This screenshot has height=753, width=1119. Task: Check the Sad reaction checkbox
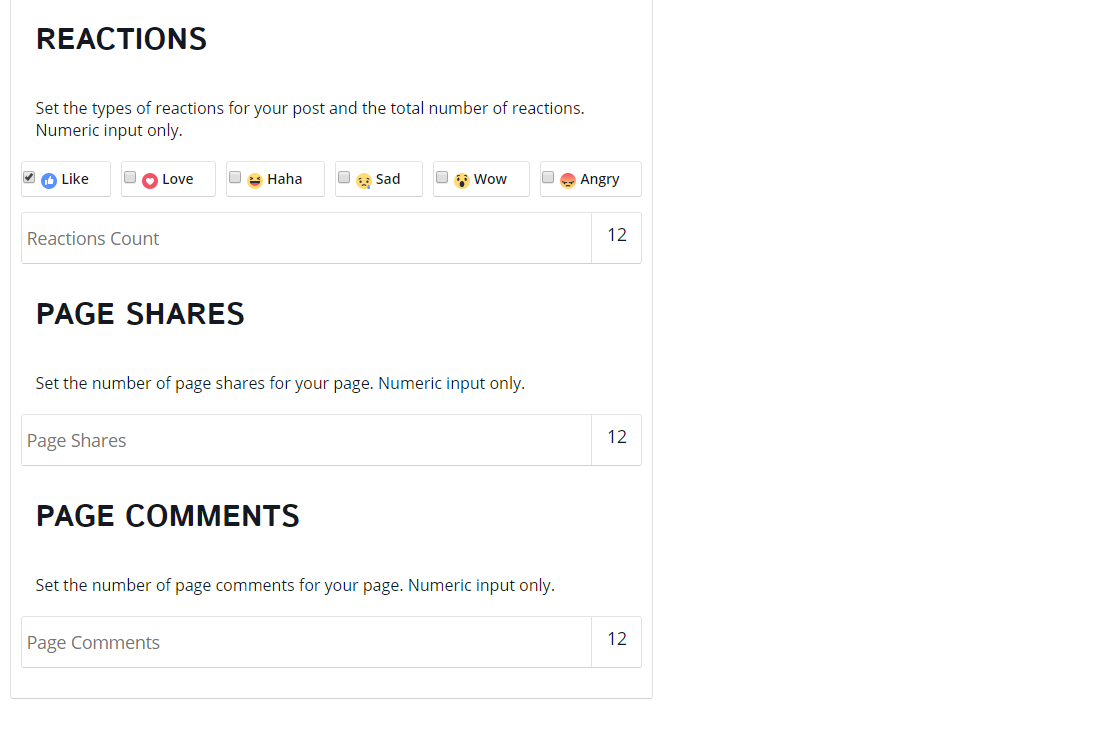point(344,177)
